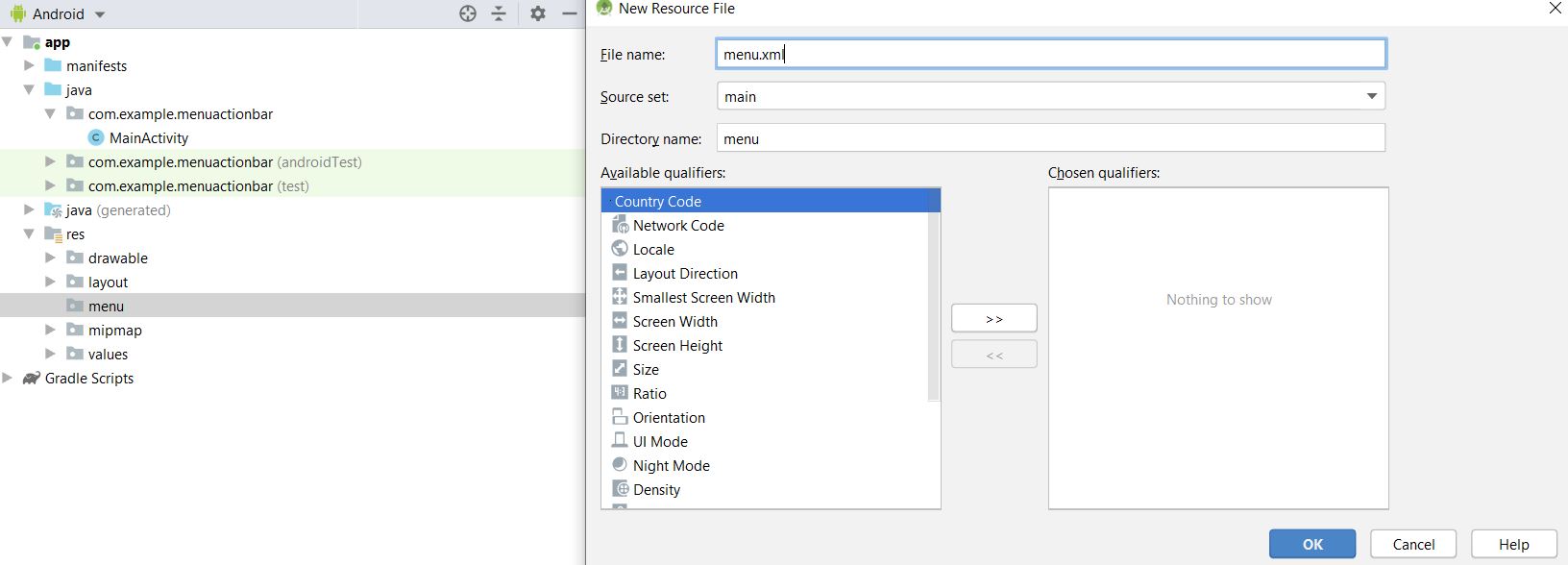
Task: Click the locate/scroll-from-source target icon
Action: click(468, 13)
